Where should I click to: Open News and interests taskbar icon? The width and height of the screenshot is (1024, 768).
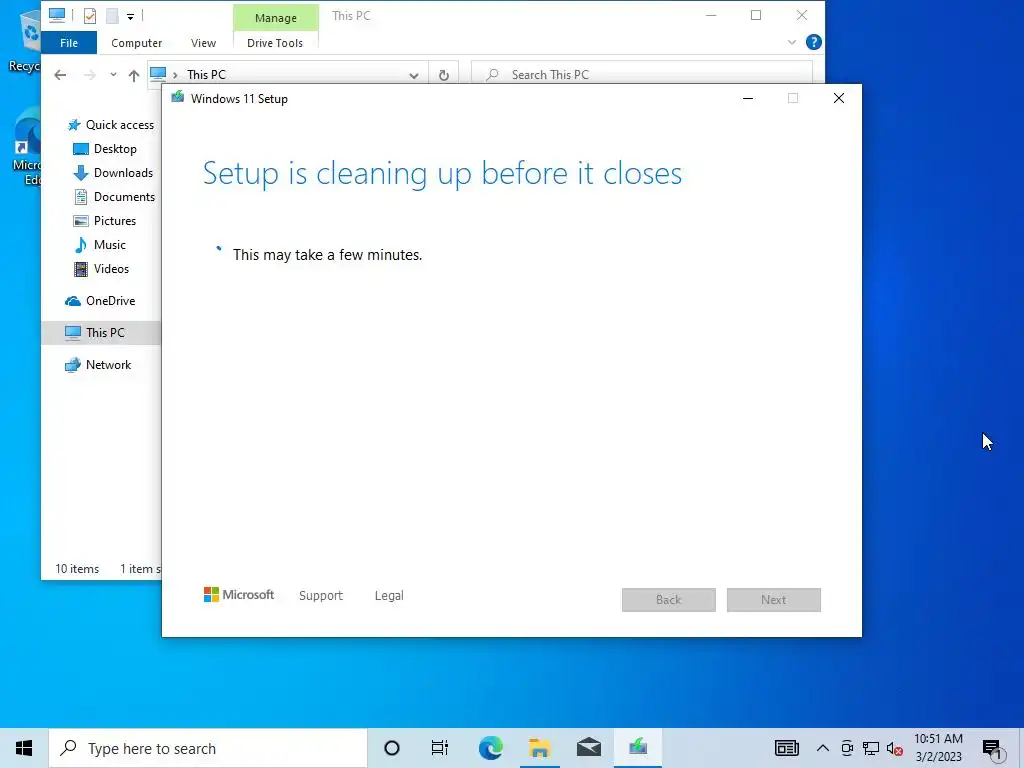[786, 748]
